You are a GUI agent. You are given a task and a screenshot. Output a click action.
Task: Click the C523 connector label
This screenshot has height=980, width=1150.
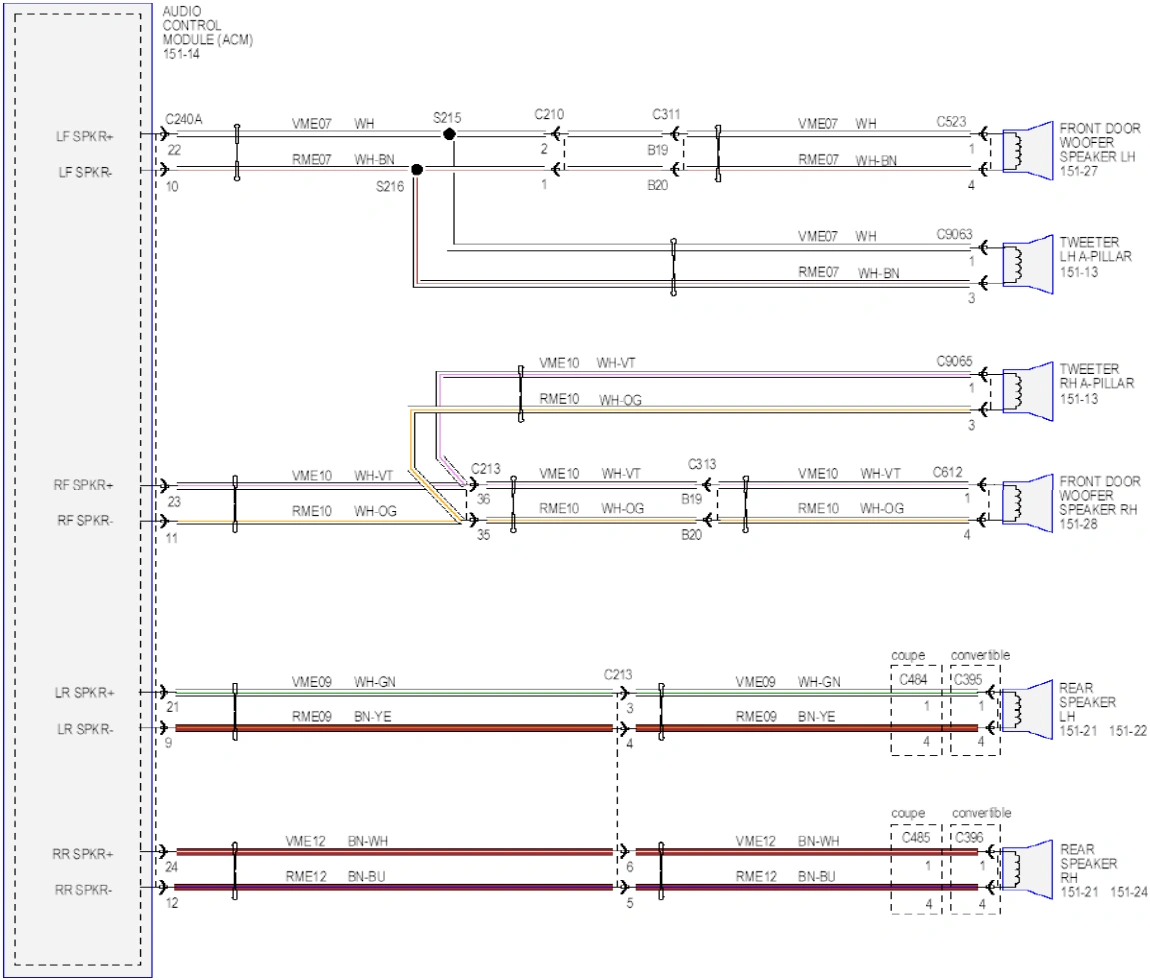pos(951,122)
